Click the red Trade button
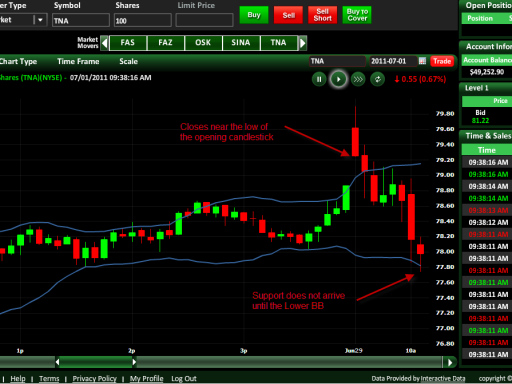 click(442, 61)
